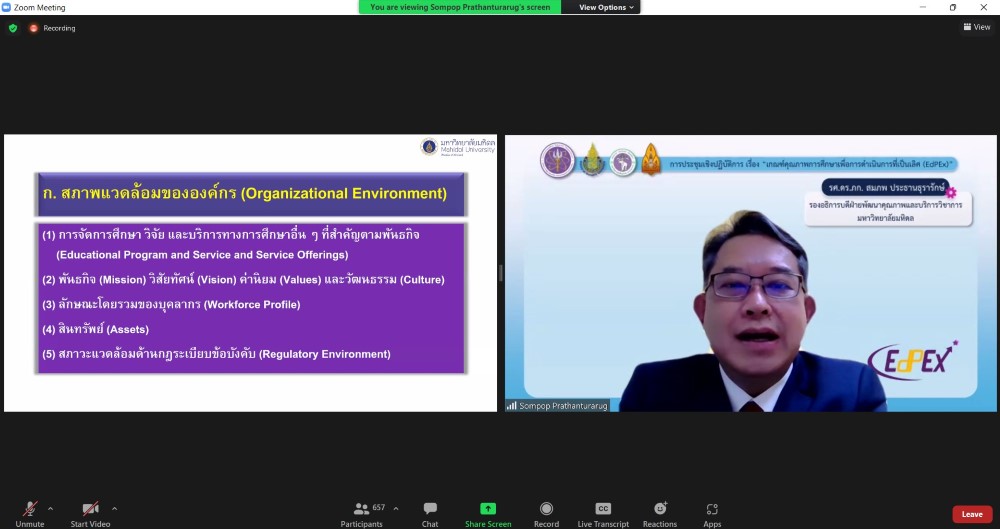
Task: Open the Apps panel
Action: click(x=712, y=512)
